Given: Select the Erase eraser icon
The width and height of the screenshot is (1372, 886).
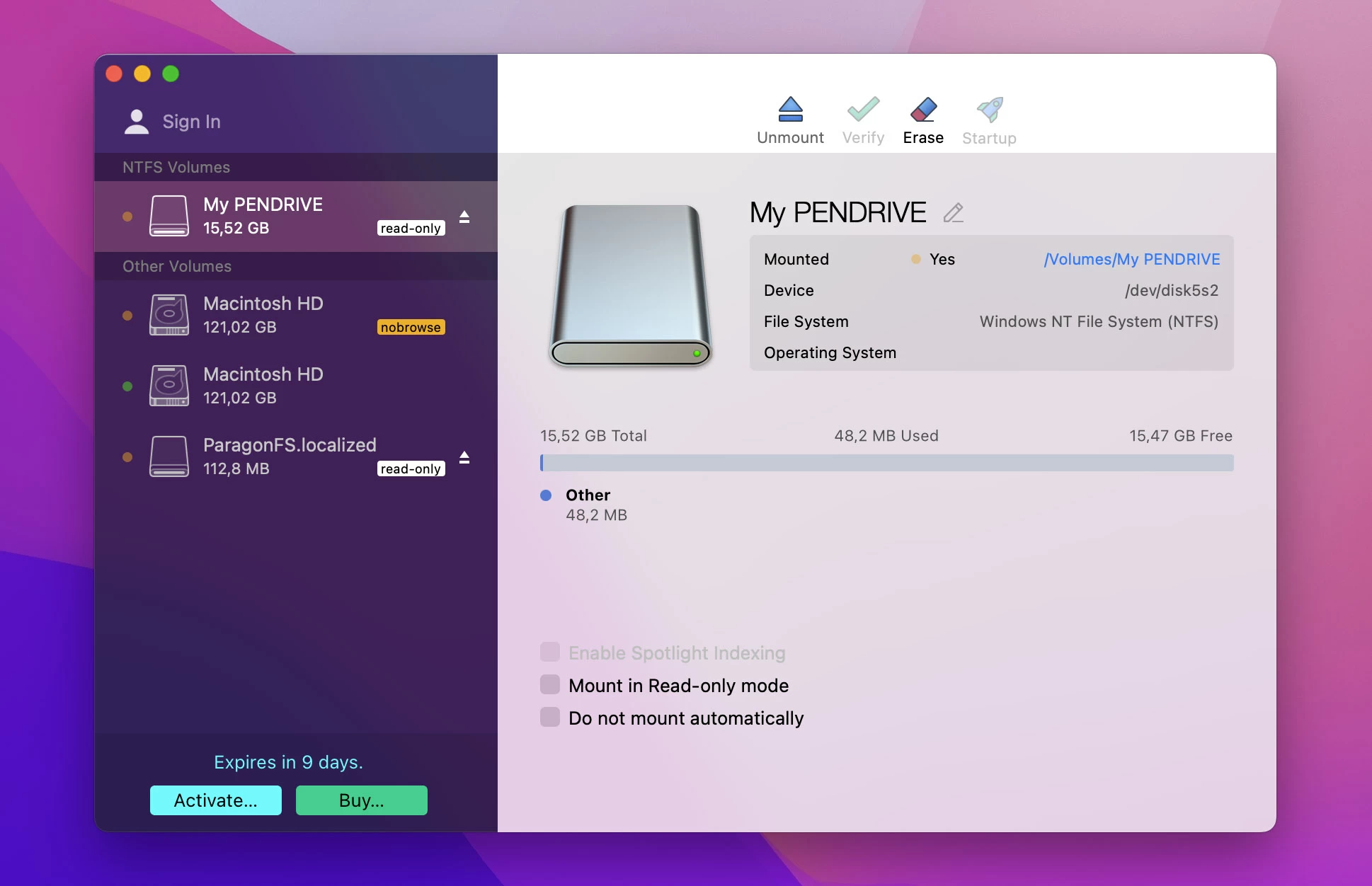Looking at the screenshot, I should pyautogui.click(x=922, y=110).
